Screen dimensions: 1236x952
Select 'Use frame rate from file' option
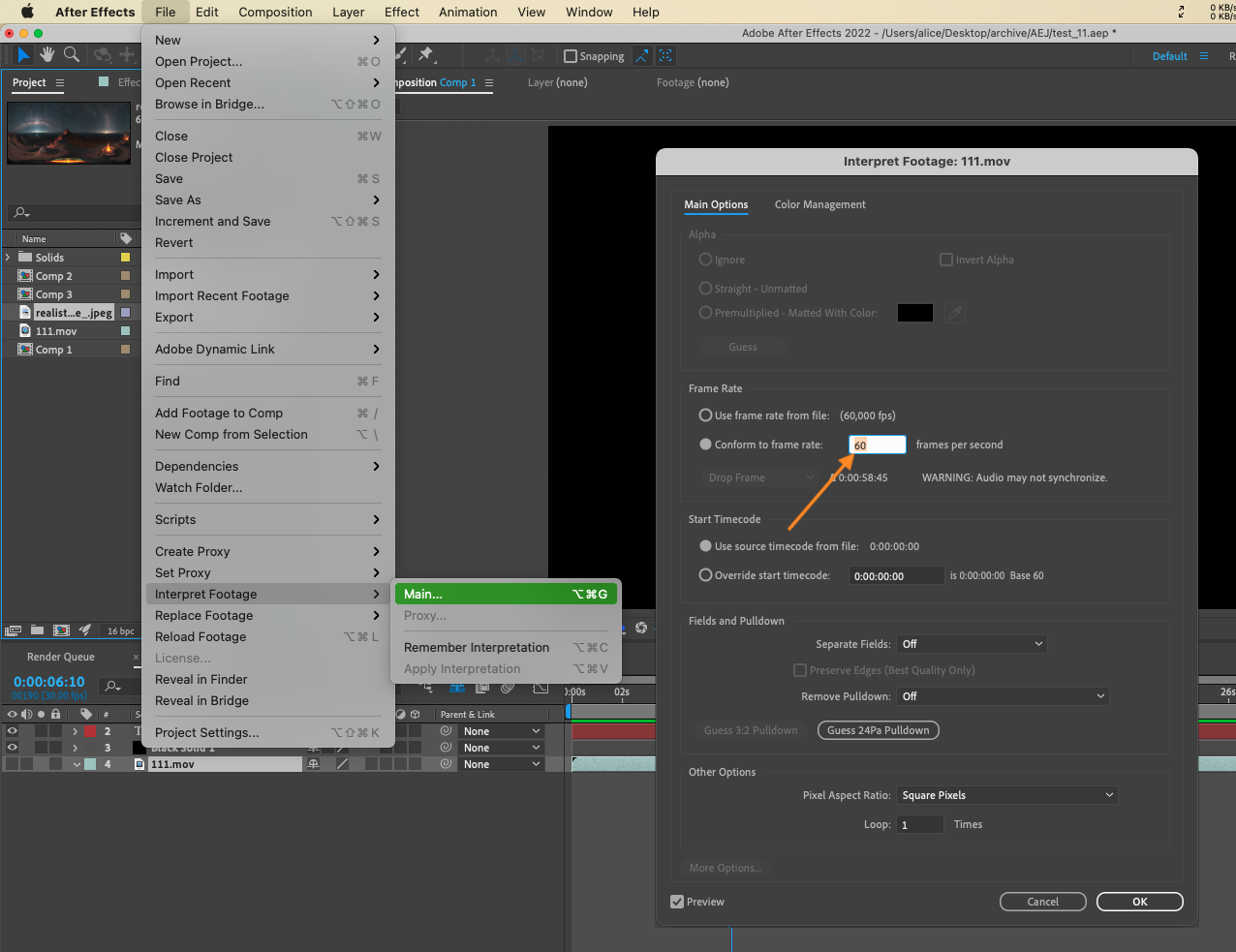pyautogui.click(x=706, y=415)
